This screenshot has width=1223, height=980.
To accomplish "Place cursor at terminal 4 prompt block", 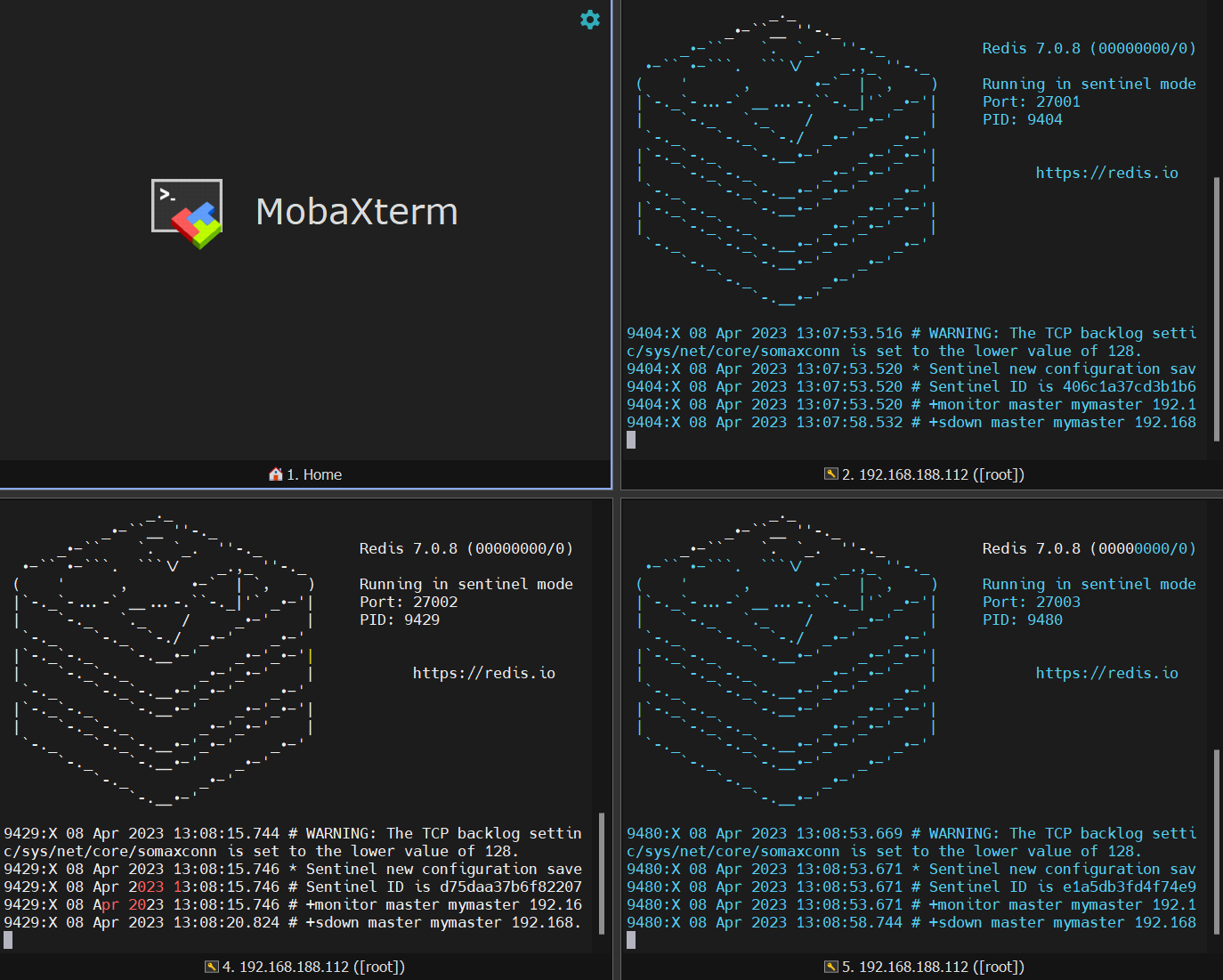I will tap(8, 940).
